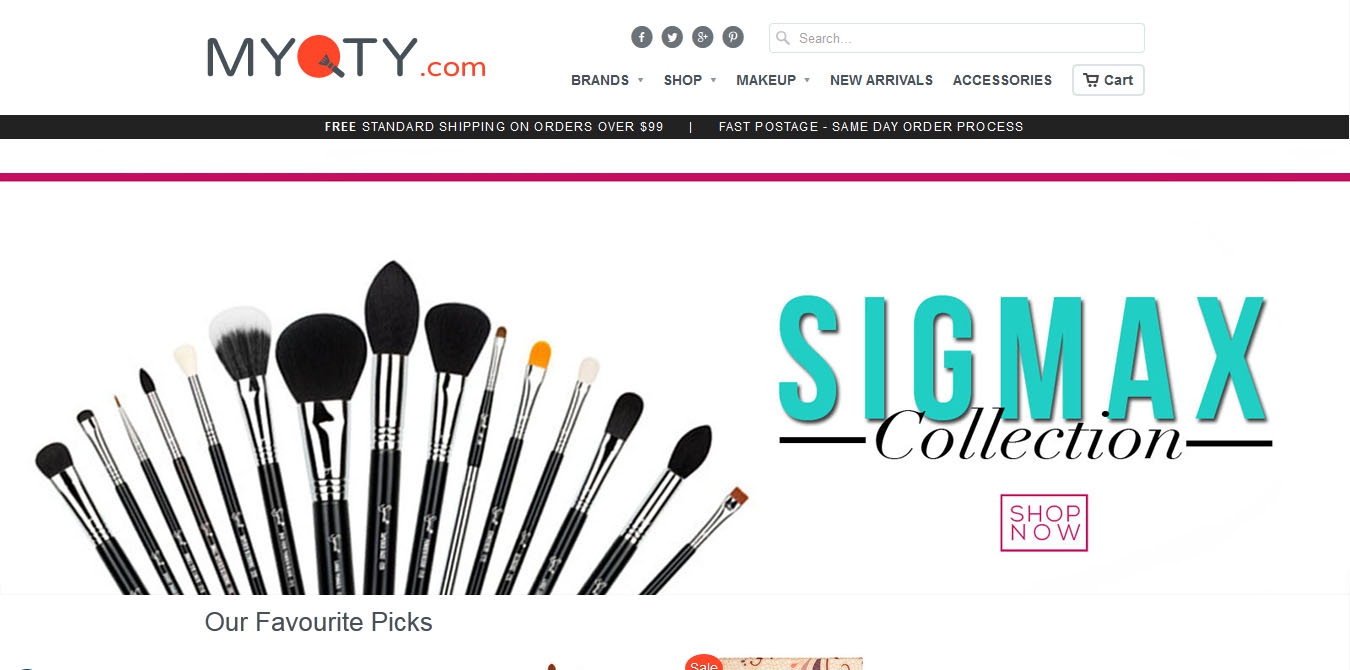Click the free standard shipping notice
The width and height of the screenshot is (1350, 670).
[494, 127]
